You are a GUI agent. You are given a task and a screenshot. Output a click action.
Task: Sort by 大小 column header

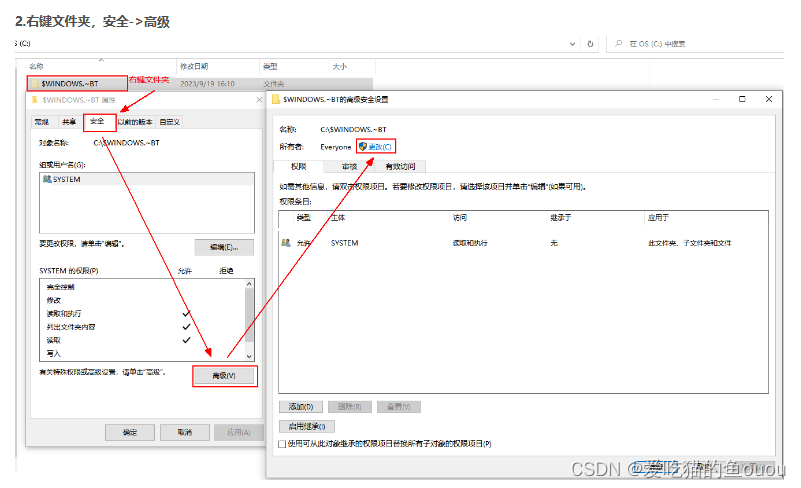pos(340,66)
